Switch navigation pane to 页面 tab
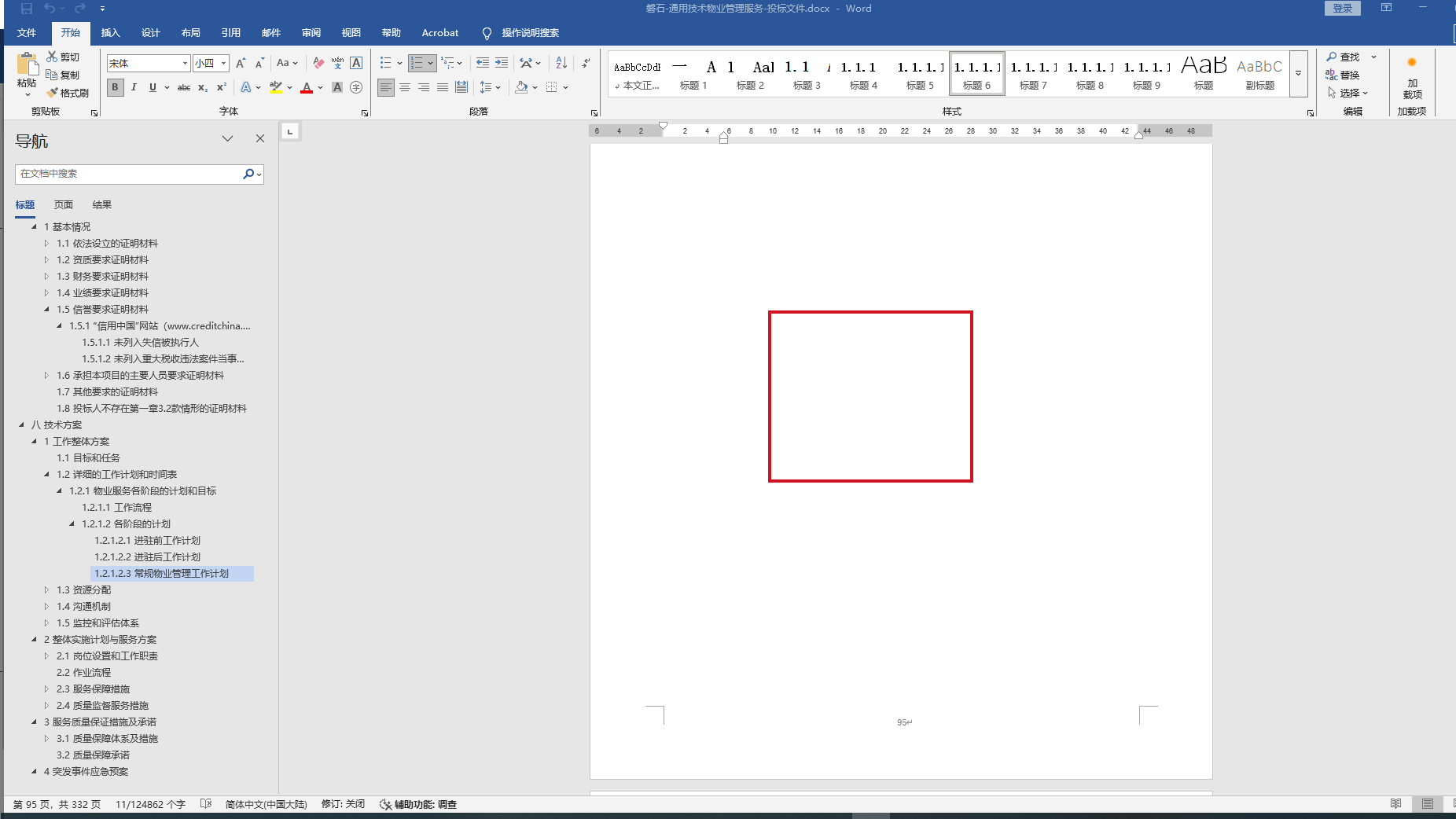The image size is (1456, 819). pyautogui.click(x=64, y=204)
